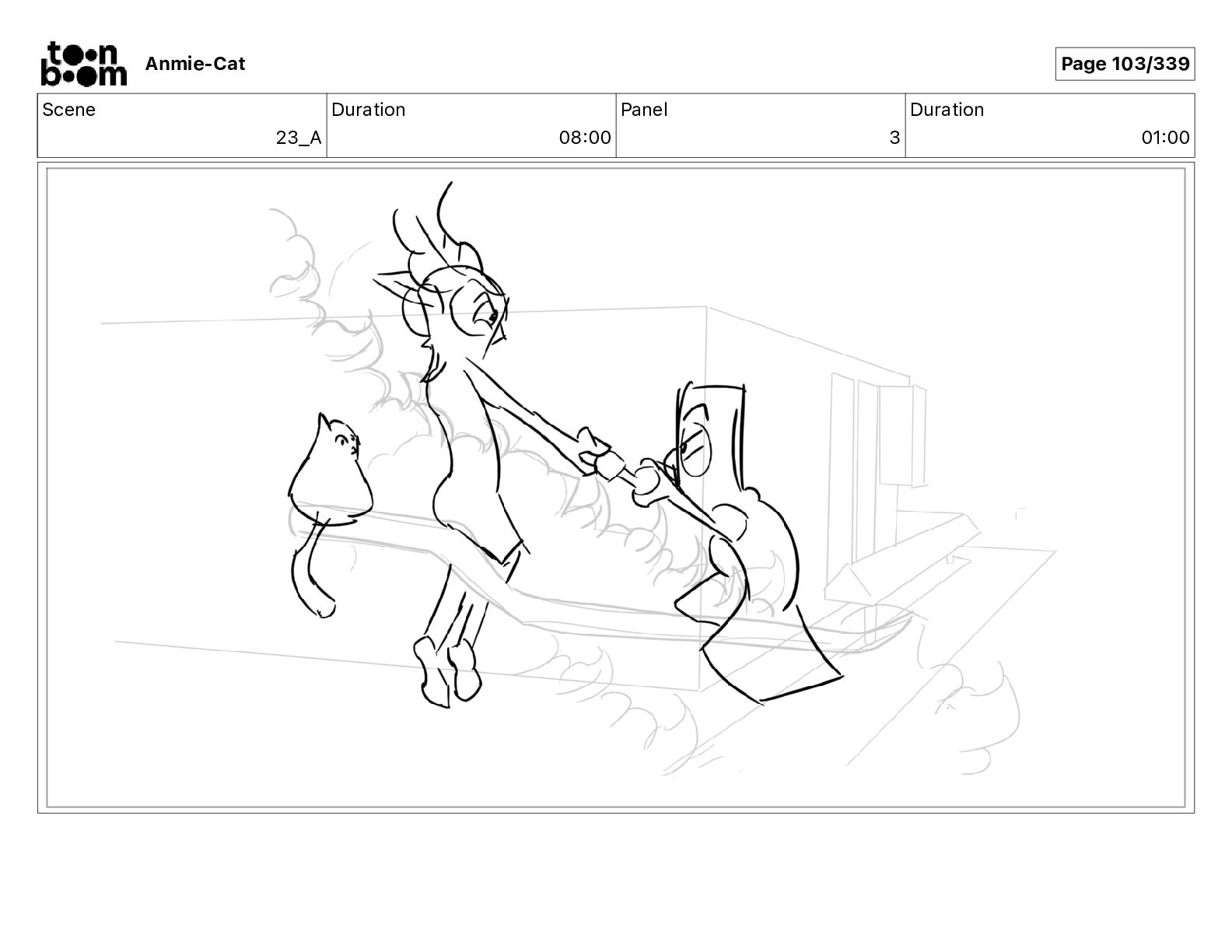
Task: Click the panel duration value 01:00
Action: coord(1165,138)
